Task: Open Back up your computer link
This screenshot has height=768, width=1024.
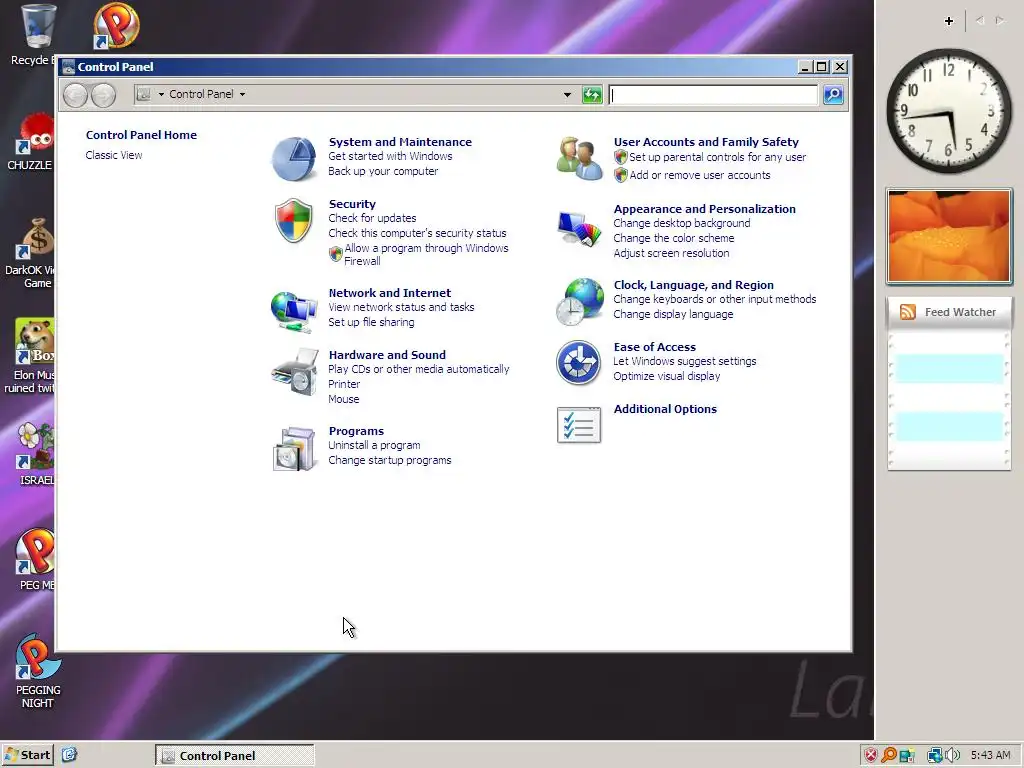Action: click(x=383, y=172)
